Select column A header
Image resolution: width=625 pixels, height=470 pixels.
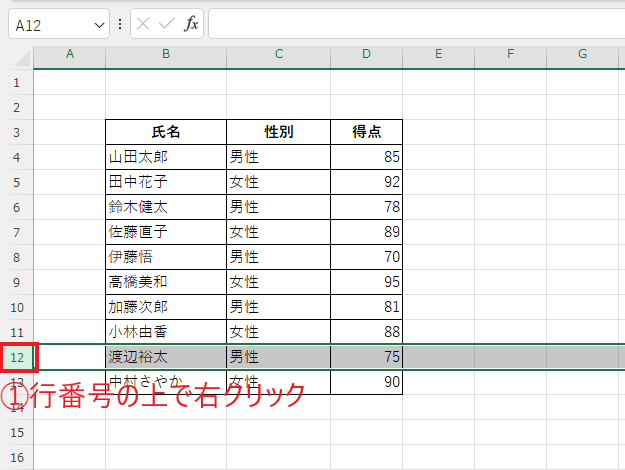pos(70,57)
